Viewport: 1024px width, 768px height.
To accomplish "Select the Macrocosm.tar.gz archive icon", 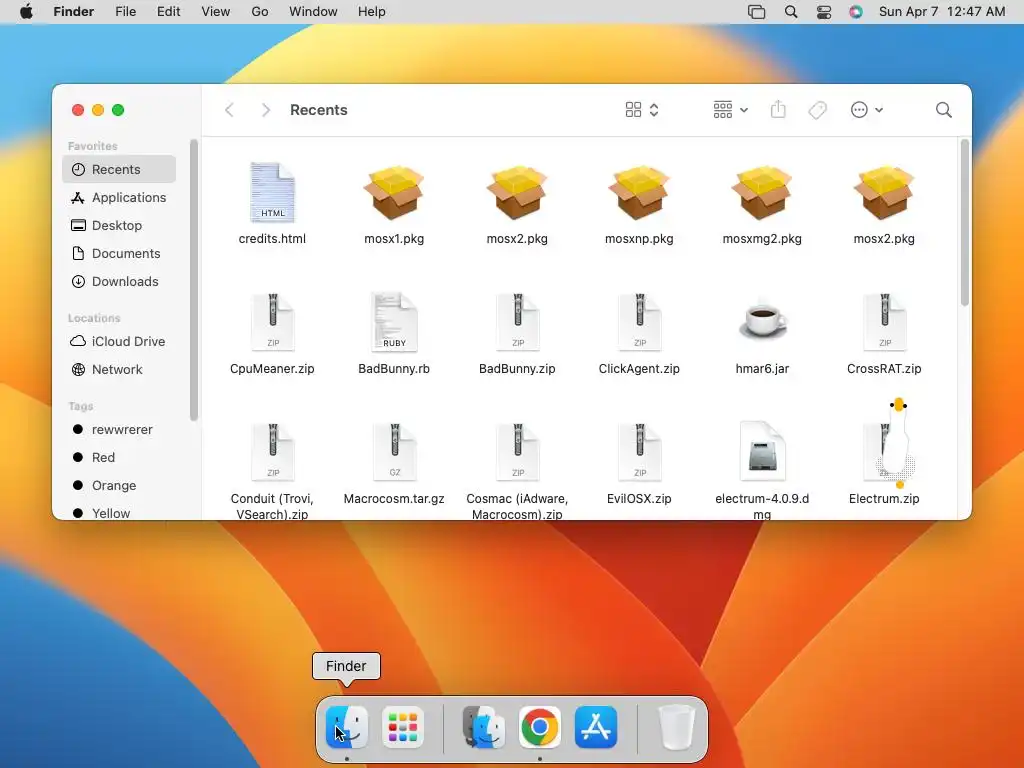I will pyautogui.click(x=394, y=452).
